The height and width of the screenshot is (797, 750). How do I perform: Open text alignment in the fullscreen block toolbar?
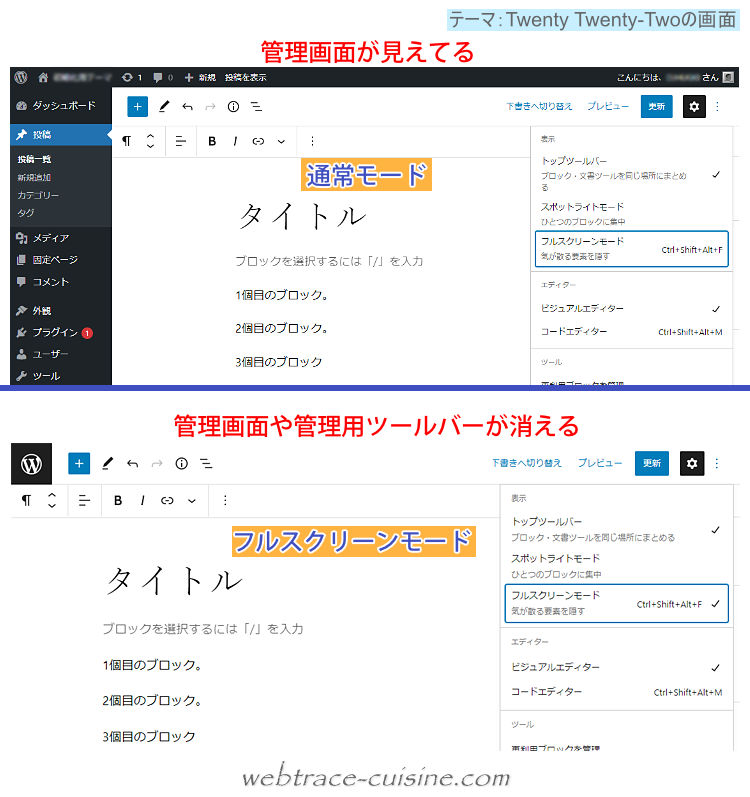point(84,501)
